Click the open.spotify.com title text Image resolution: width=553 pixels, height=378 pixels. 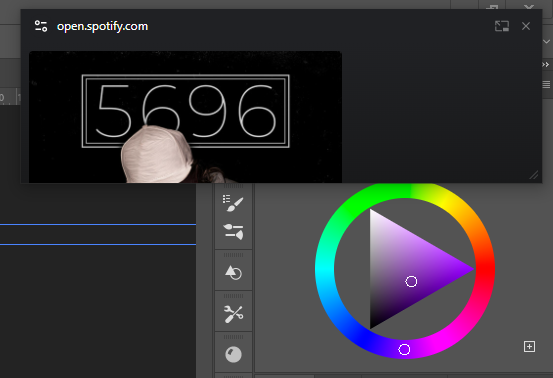tap(102, 26)
